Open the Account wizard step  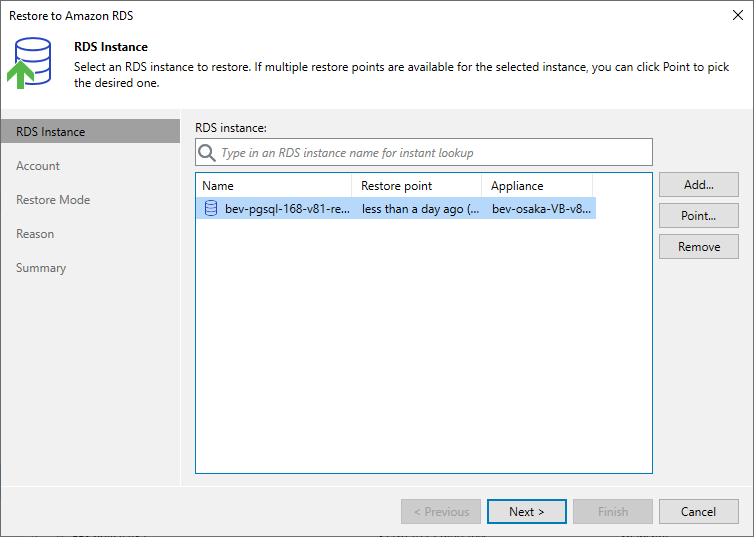pos(38,166)
